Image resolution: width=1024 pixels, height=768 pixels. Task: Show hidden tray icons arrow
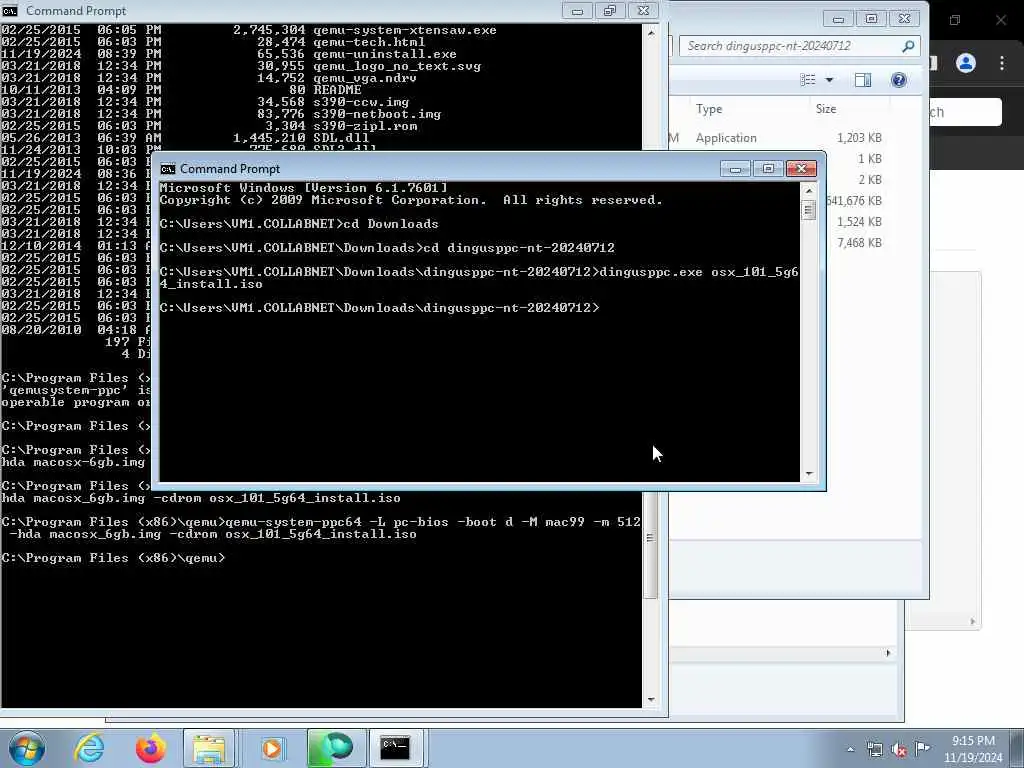click(x=850, y=750)
